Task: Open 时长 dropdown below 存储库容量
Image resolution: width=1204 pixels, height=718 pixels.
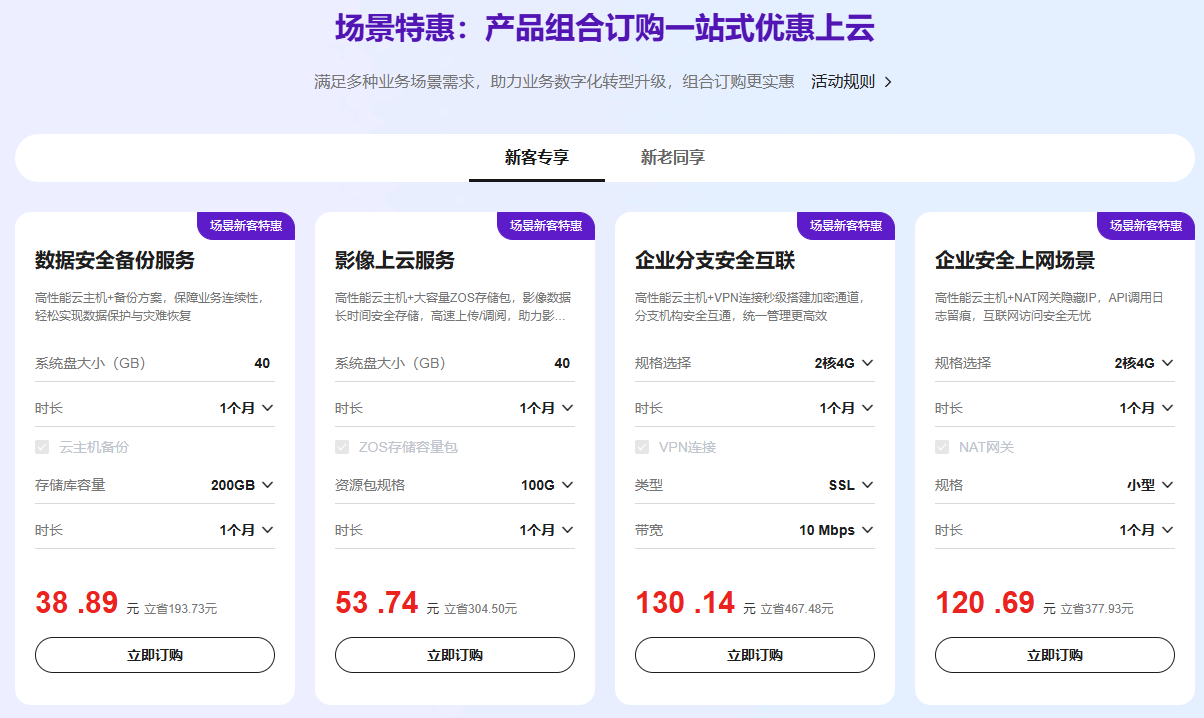Action: pyautogui.click(x=155, y=530)
